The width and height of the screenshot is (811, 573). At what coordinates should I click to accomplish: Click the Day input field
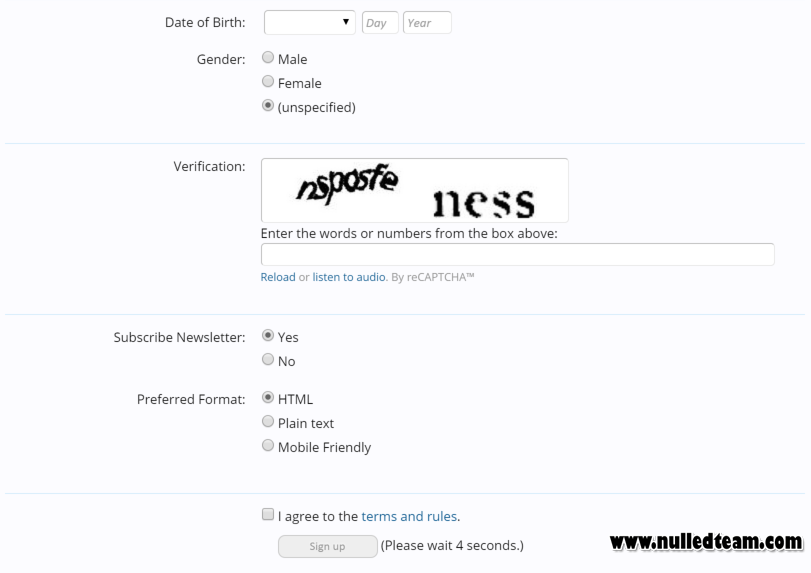380,23
